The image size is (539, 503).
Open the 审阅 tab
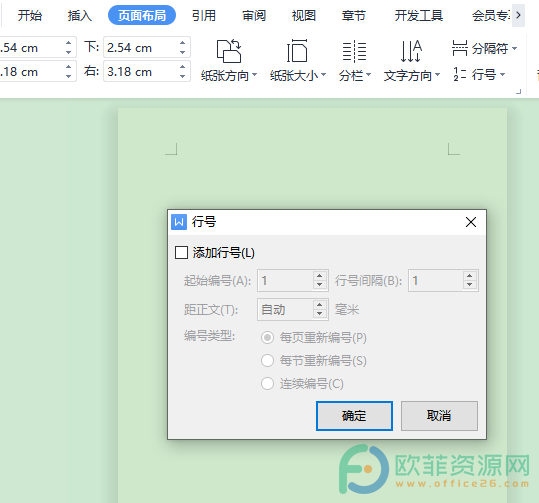click(254, 15)
